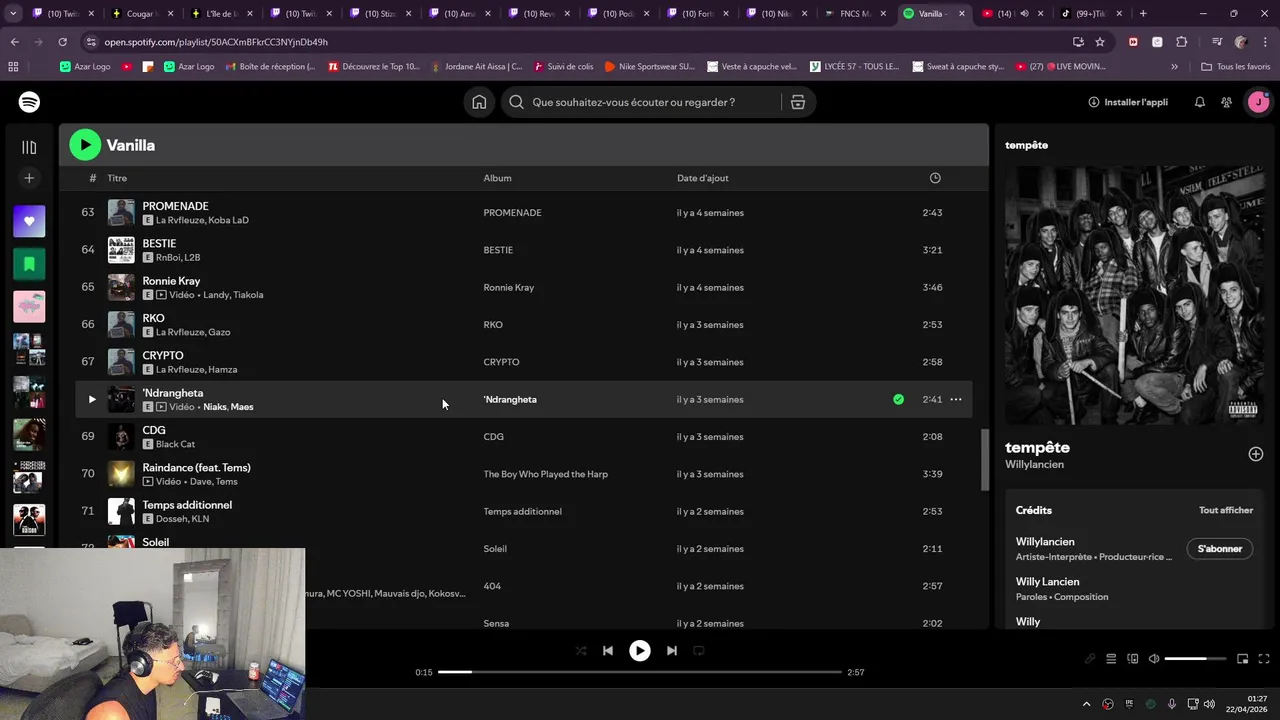The image size is (1280, 720).
Task: Play the Vanilla playlist with green button
Action: point(85,145)
